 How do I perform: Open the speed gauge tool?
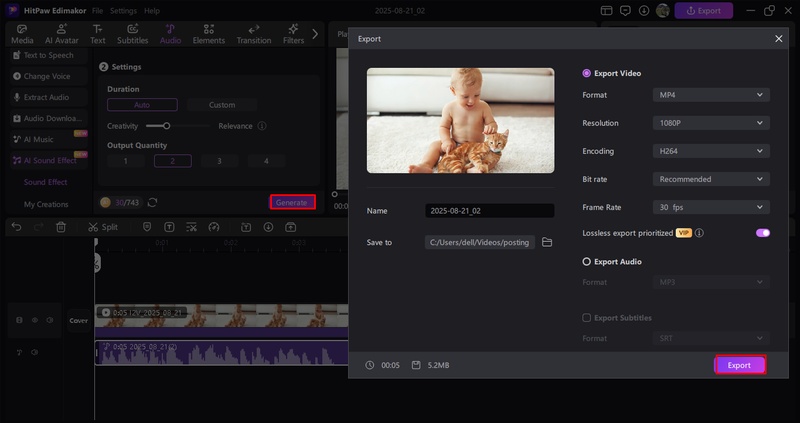(214, 227)
